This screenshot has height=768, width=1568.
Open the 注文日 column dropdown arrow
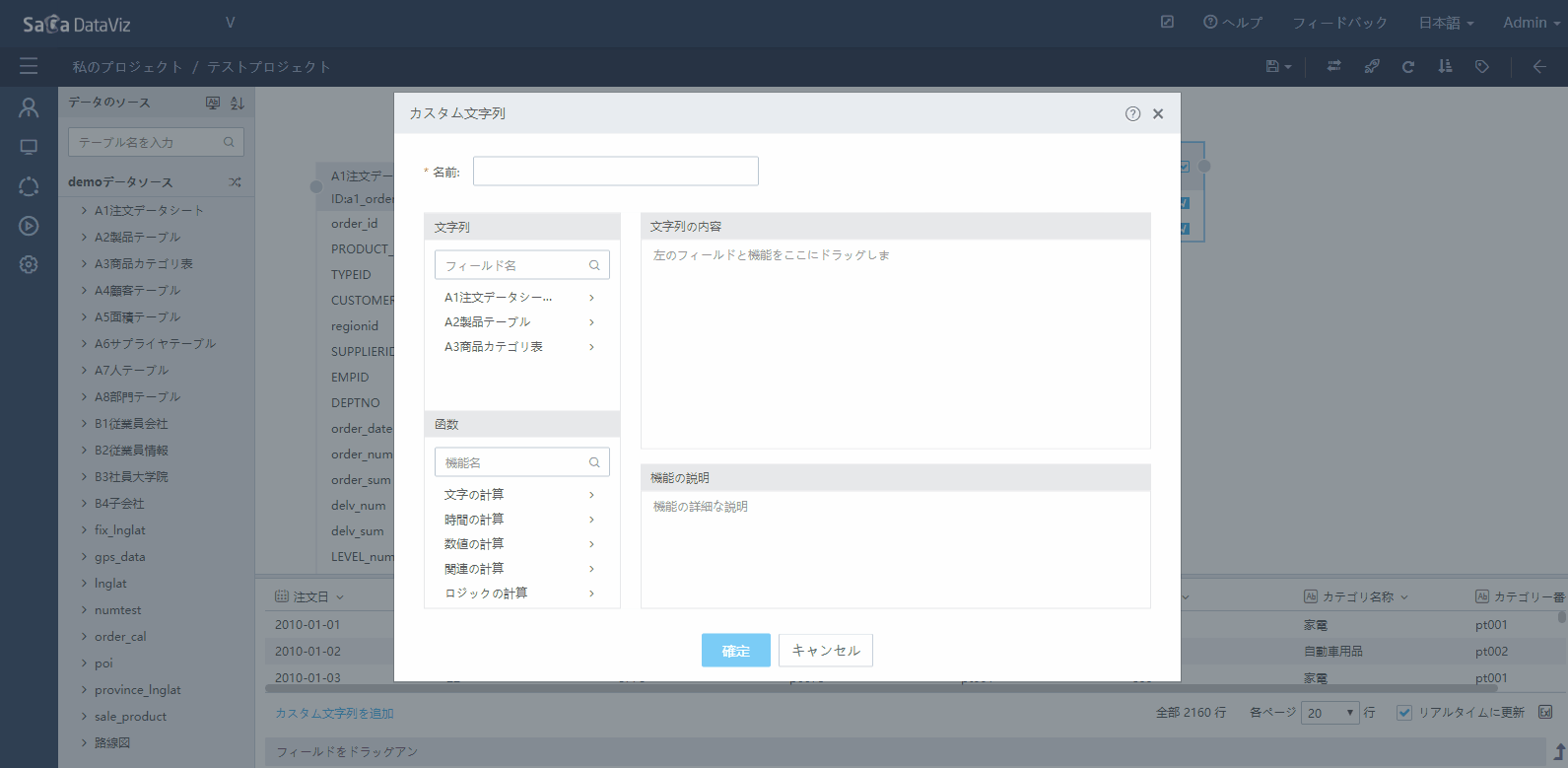[x=340, y=597]
